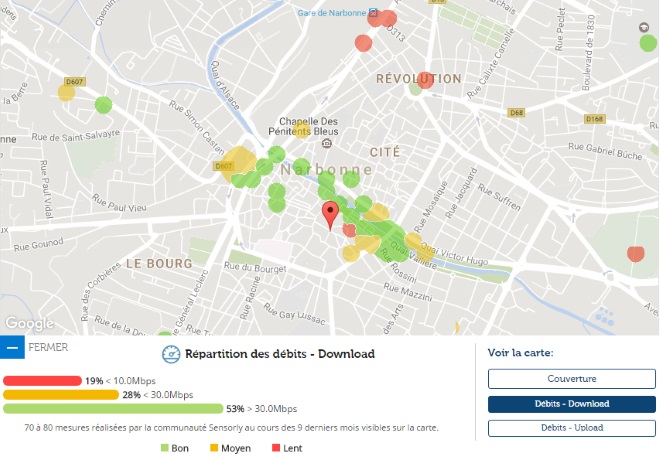
Task: Switch to Debits - Download map
Action: pos(571,404)
